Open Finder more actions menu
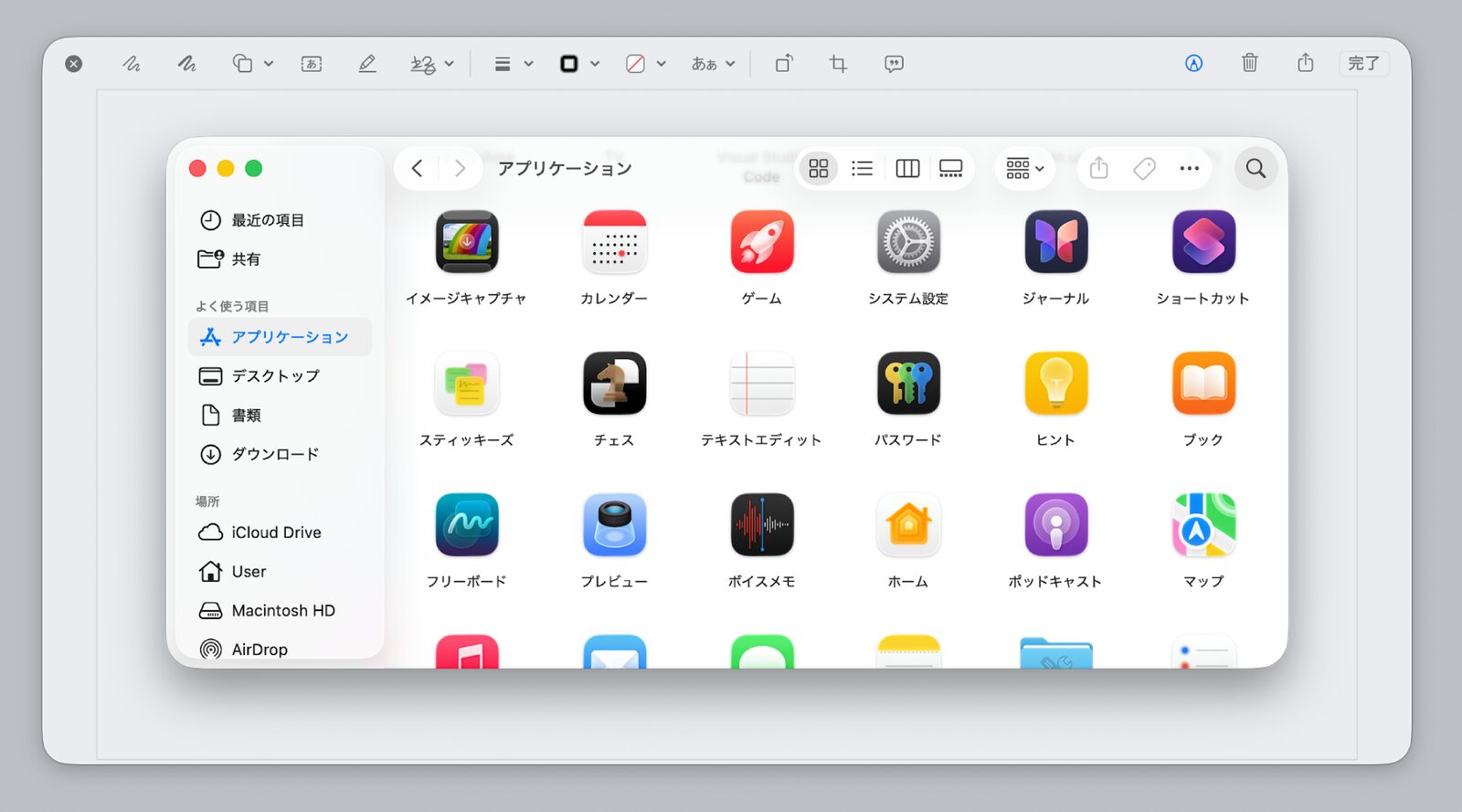This screenshot has height=812, width=1462. tap(1189, 168)
